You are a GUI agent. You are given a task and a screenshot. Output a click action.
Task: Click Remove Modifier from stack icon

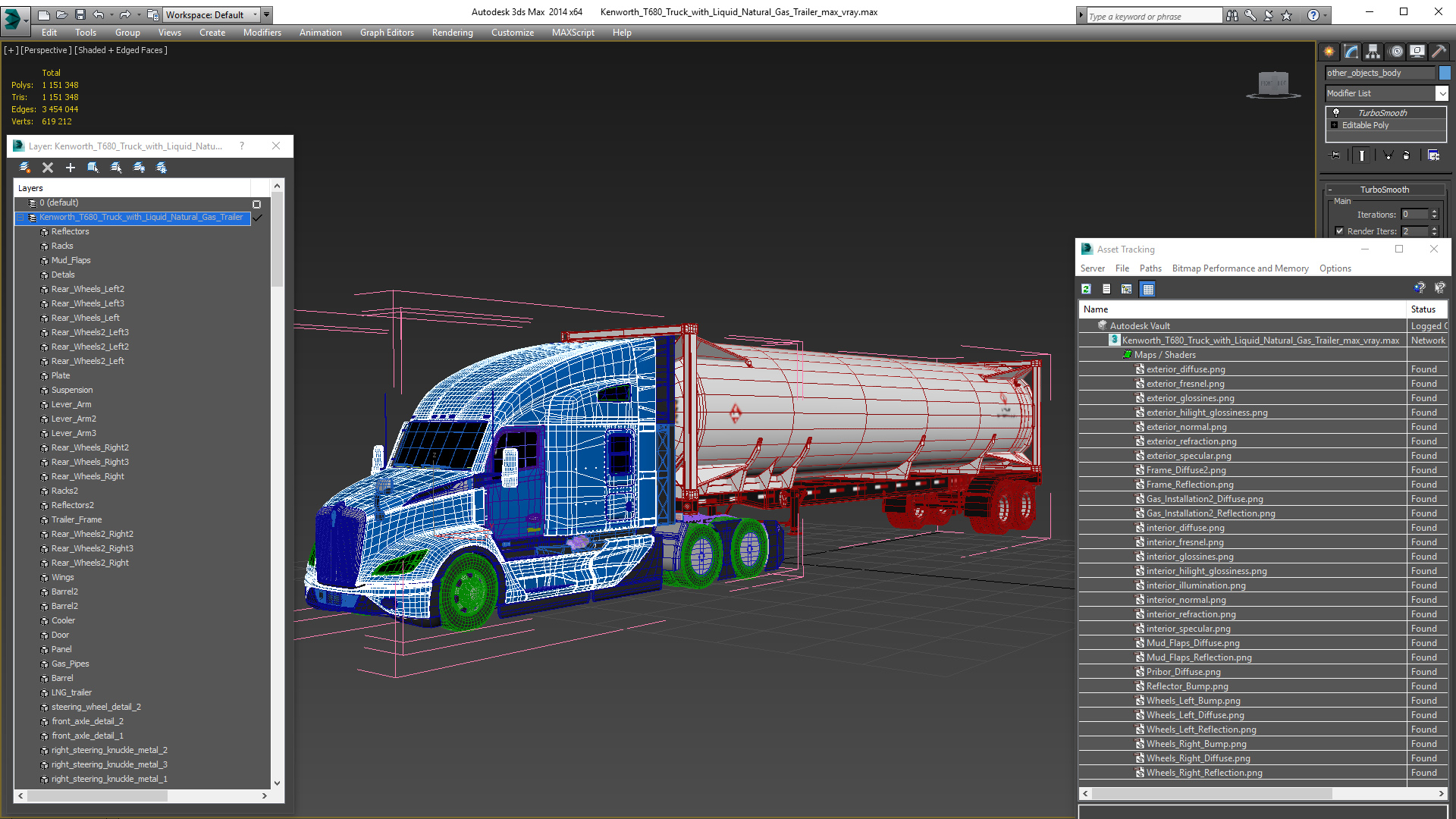coord(1407,155)
